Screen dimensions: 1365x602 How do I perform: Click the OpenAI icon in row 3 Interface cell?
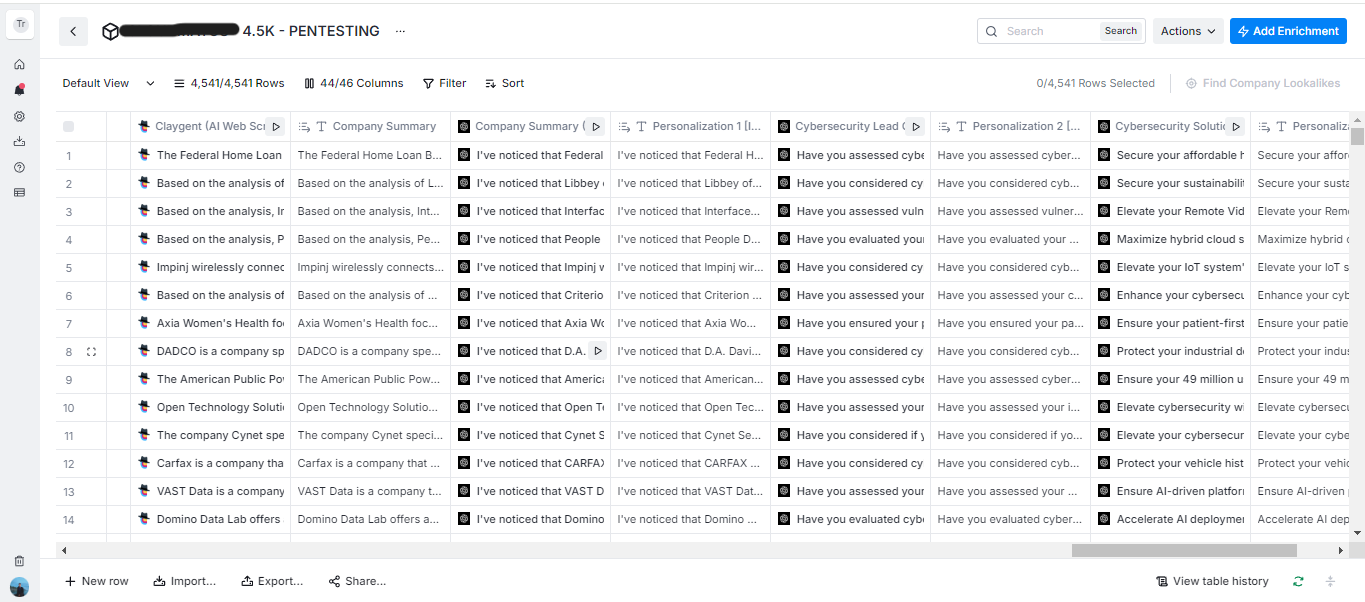click(x=464, y=211)
